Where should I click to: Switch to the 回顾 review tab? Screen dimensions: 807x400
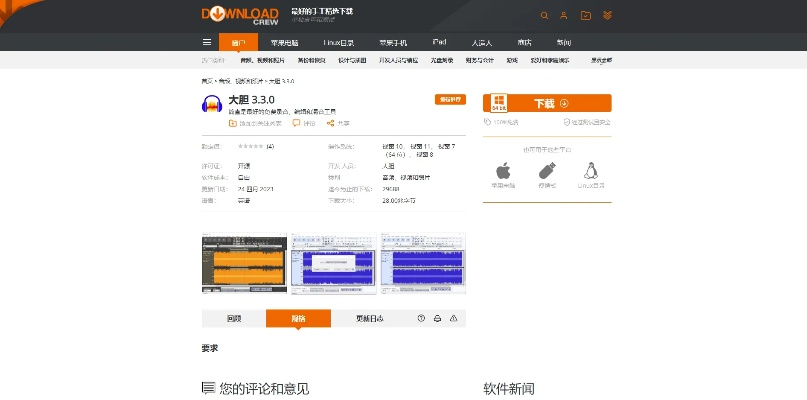pos(234,318)
